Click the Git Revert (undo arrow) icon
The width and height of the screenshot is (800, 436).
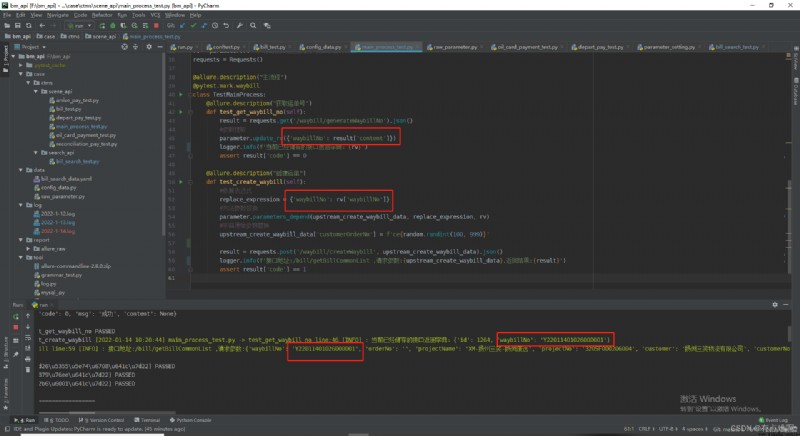click(226, 25)
